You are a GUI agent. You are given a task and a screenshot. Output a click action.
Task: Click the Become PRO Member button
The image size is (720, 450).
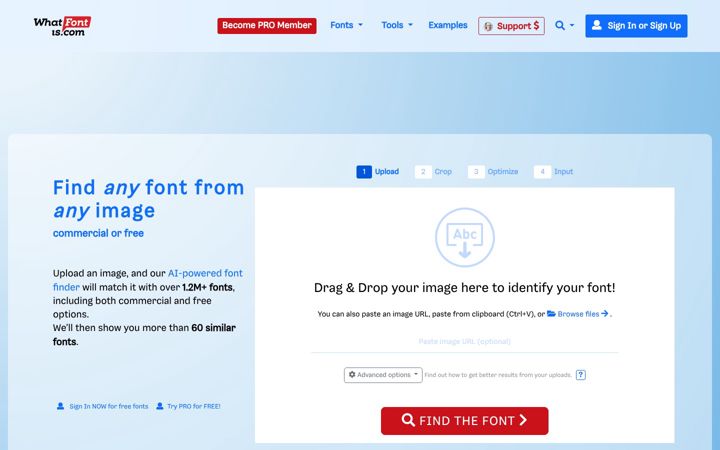267,26
